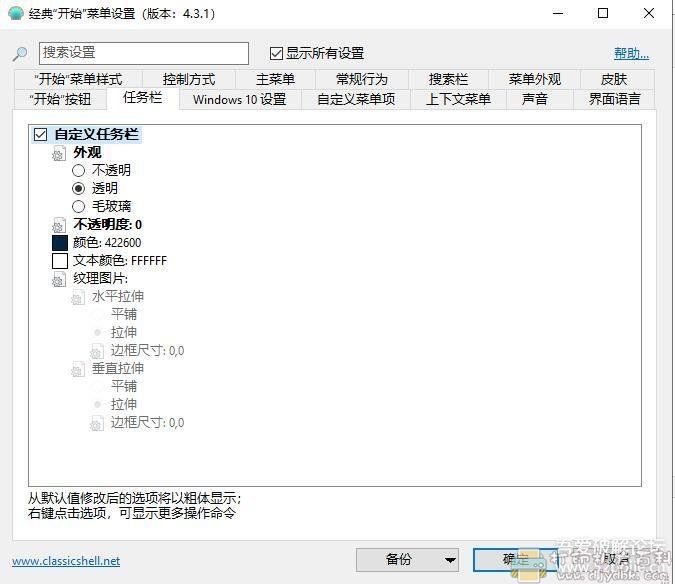The image size is (675, 584).
Task: Select the 毛玻璃 radio option
Action: point(78,207)
